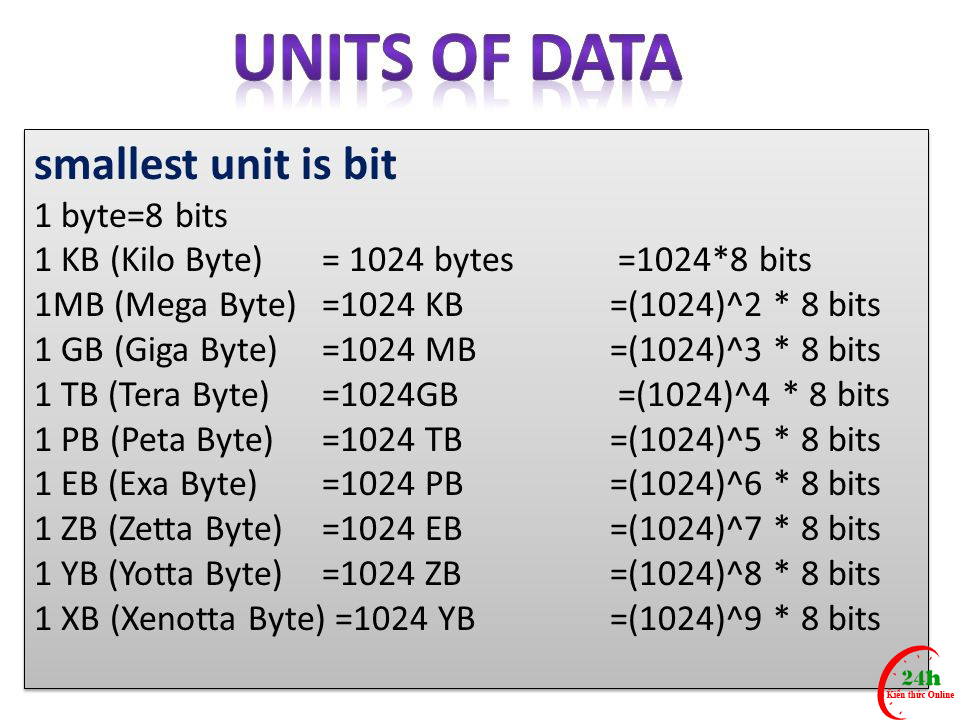This screenshot has height=720, width=960.
Task: Select the 'smallest unit is bit' heading
Action: [x=216, y=165]
